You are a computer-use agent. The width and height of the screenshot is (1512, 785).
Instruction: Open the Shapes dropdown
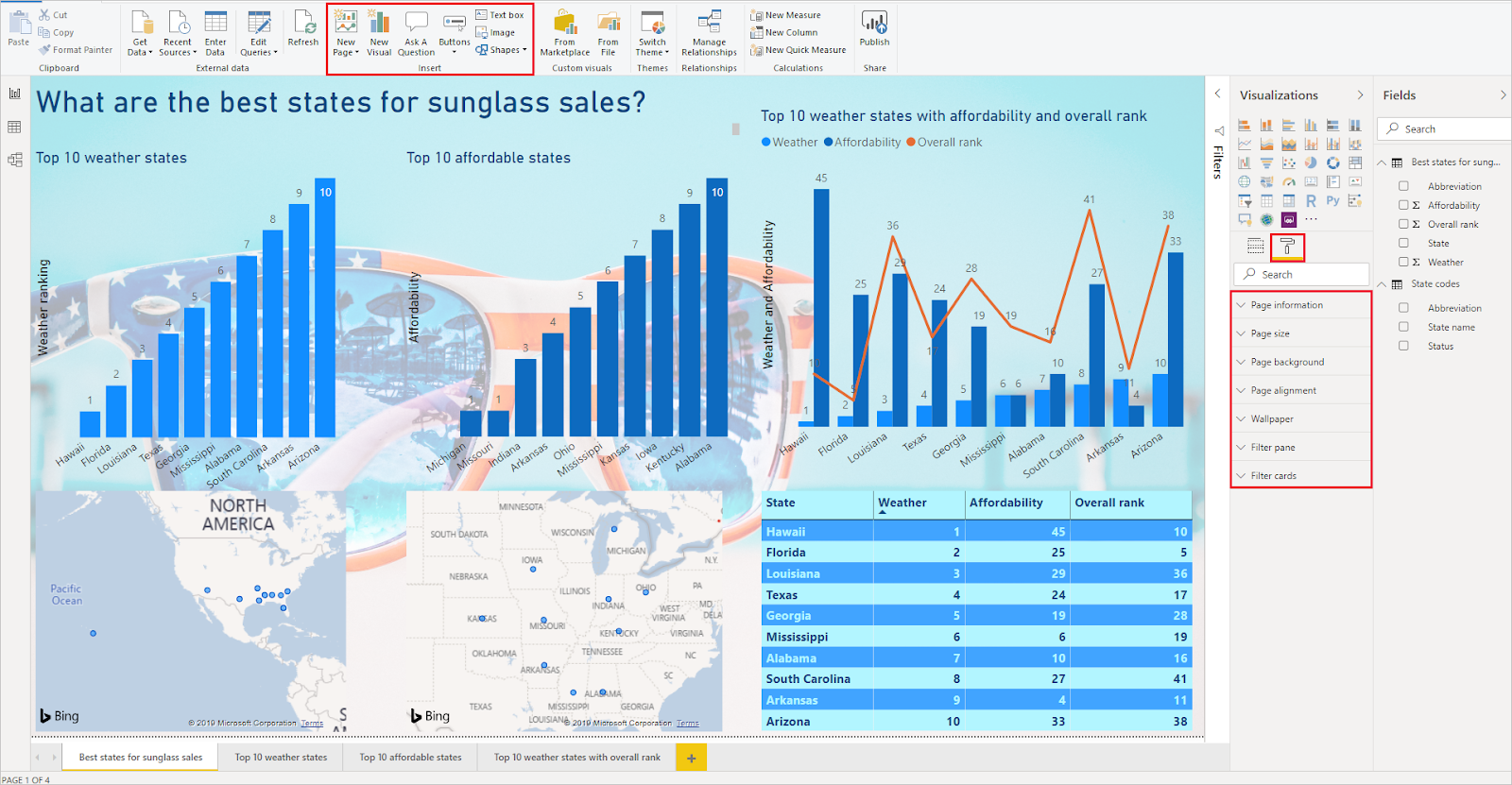[501, 50]
